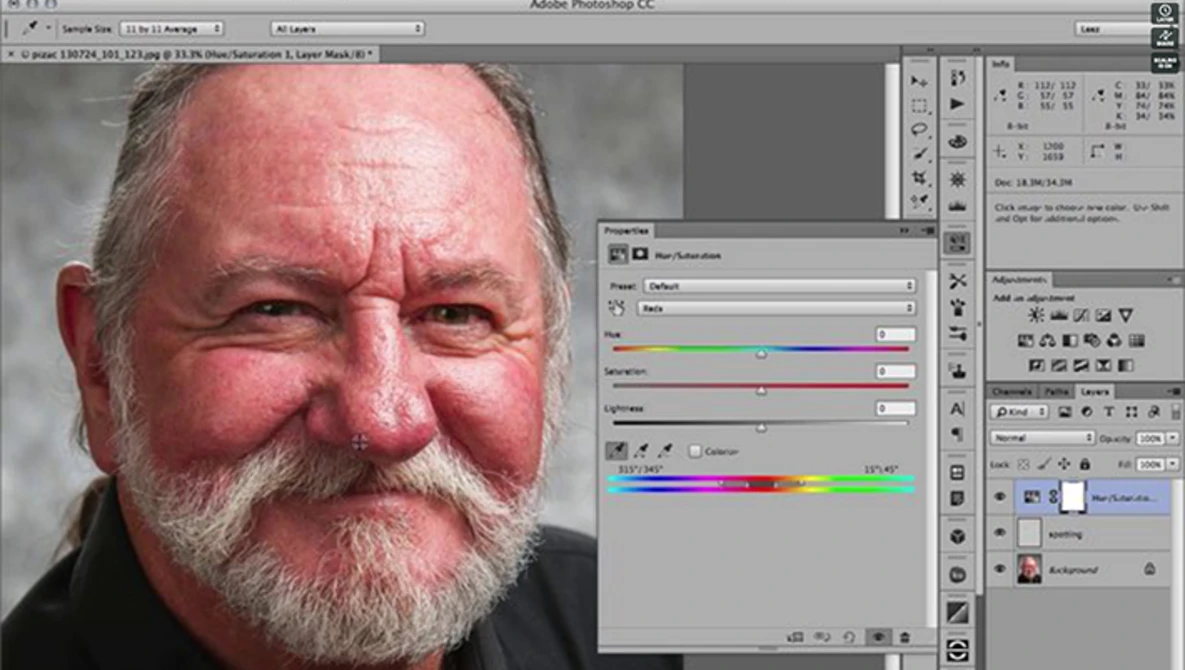Hide the spotting layer
The width and height of the screenshot is (1185, 670).
[x=1000, y=533]
